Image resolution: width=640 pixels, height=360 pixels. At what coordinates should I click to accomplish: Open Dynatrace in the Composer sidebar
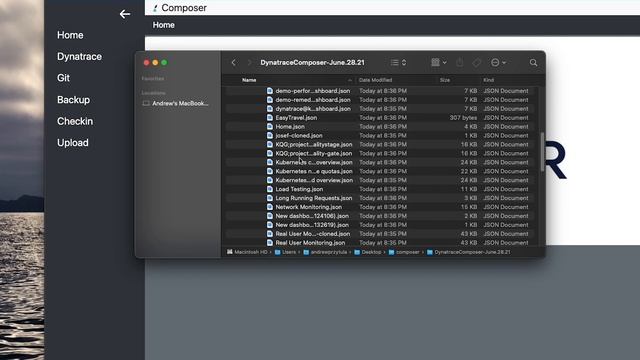[80, 57]
